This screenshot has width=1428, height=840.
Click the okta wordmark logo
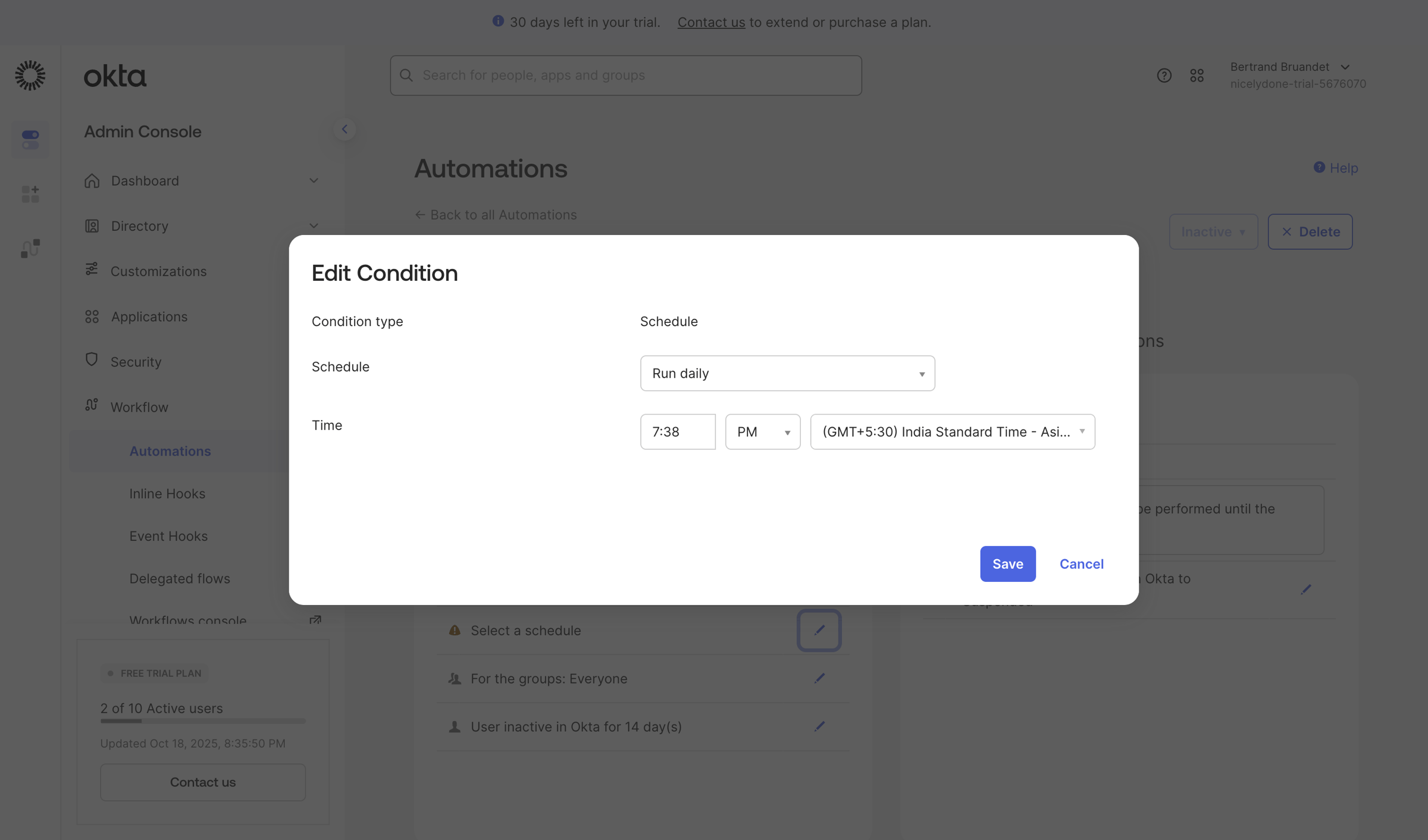click(x=115, y=76)
